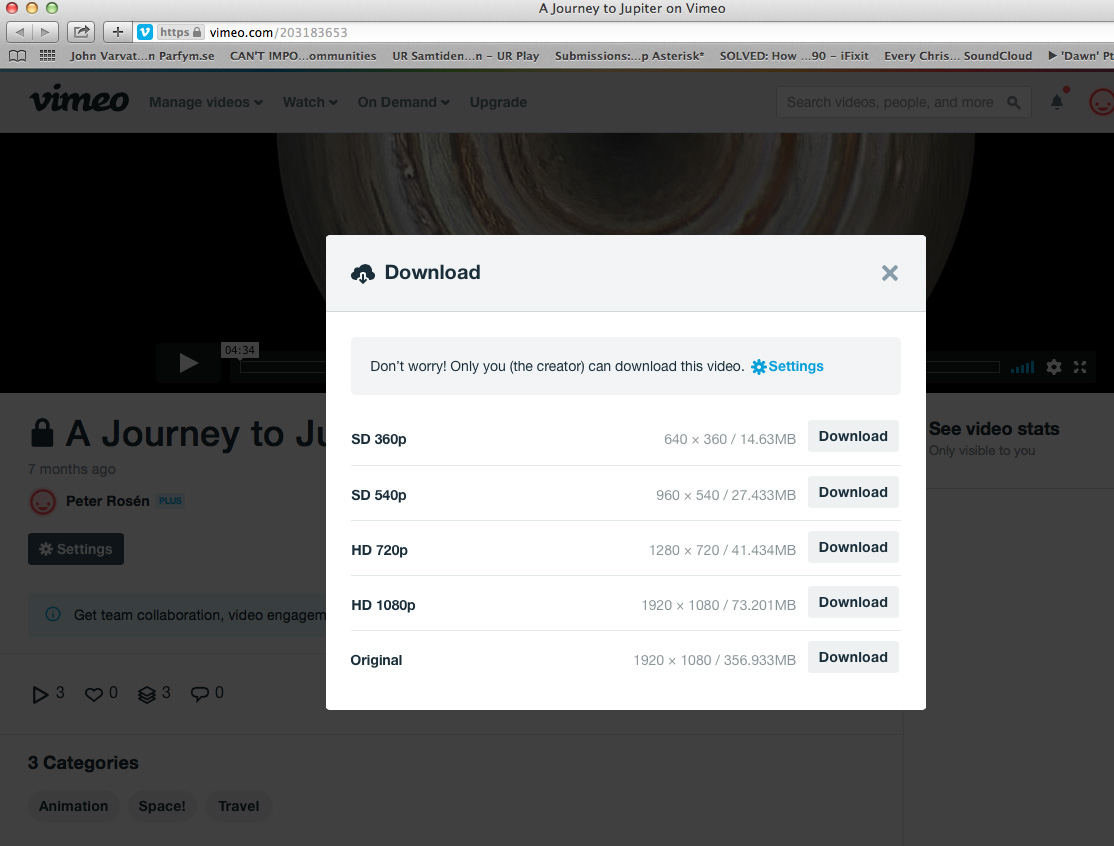
Task: Click the search videos input field
Action: click(890, 102)
